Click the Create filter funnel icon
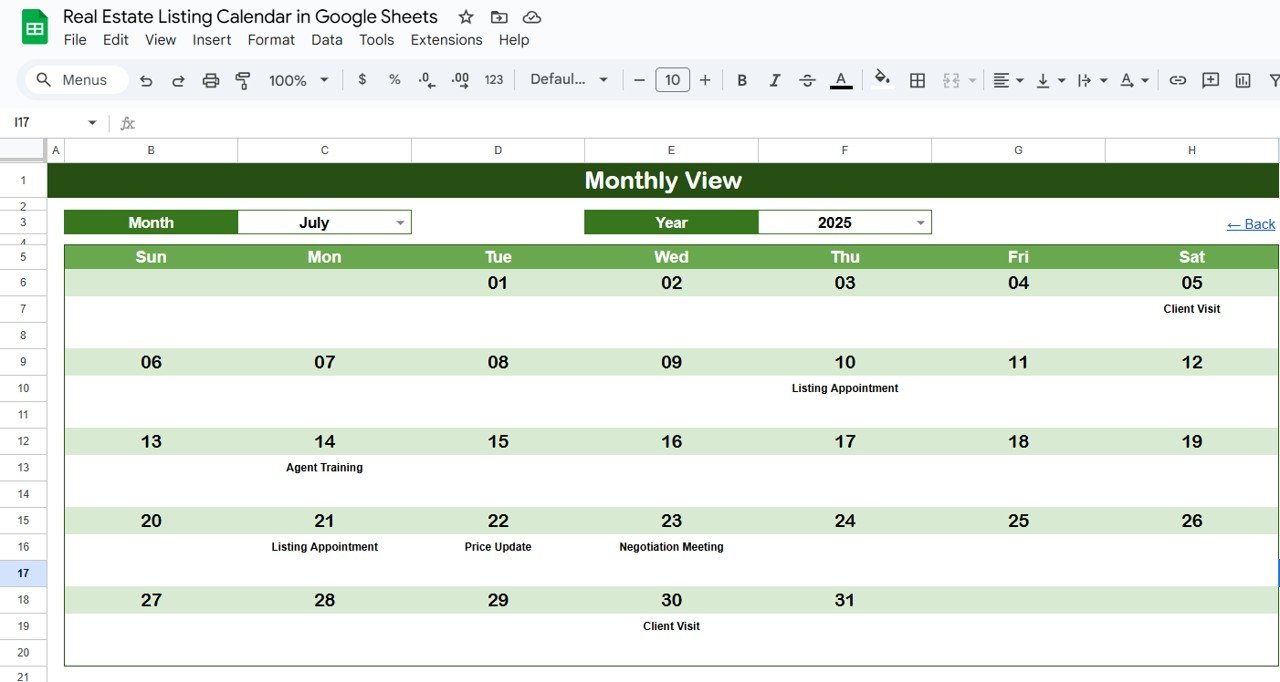This screenshot has height=682, width=1280. pyautogui.click(x=1274, y=80)
